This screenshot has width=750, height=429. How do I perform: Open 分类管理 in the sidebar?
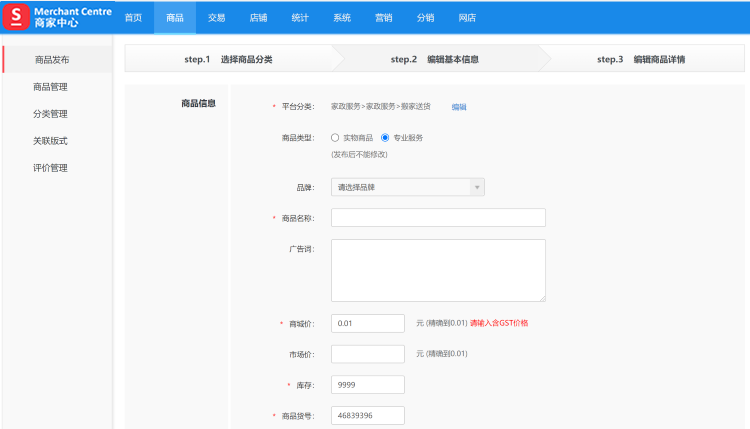[x=50, y=114]
